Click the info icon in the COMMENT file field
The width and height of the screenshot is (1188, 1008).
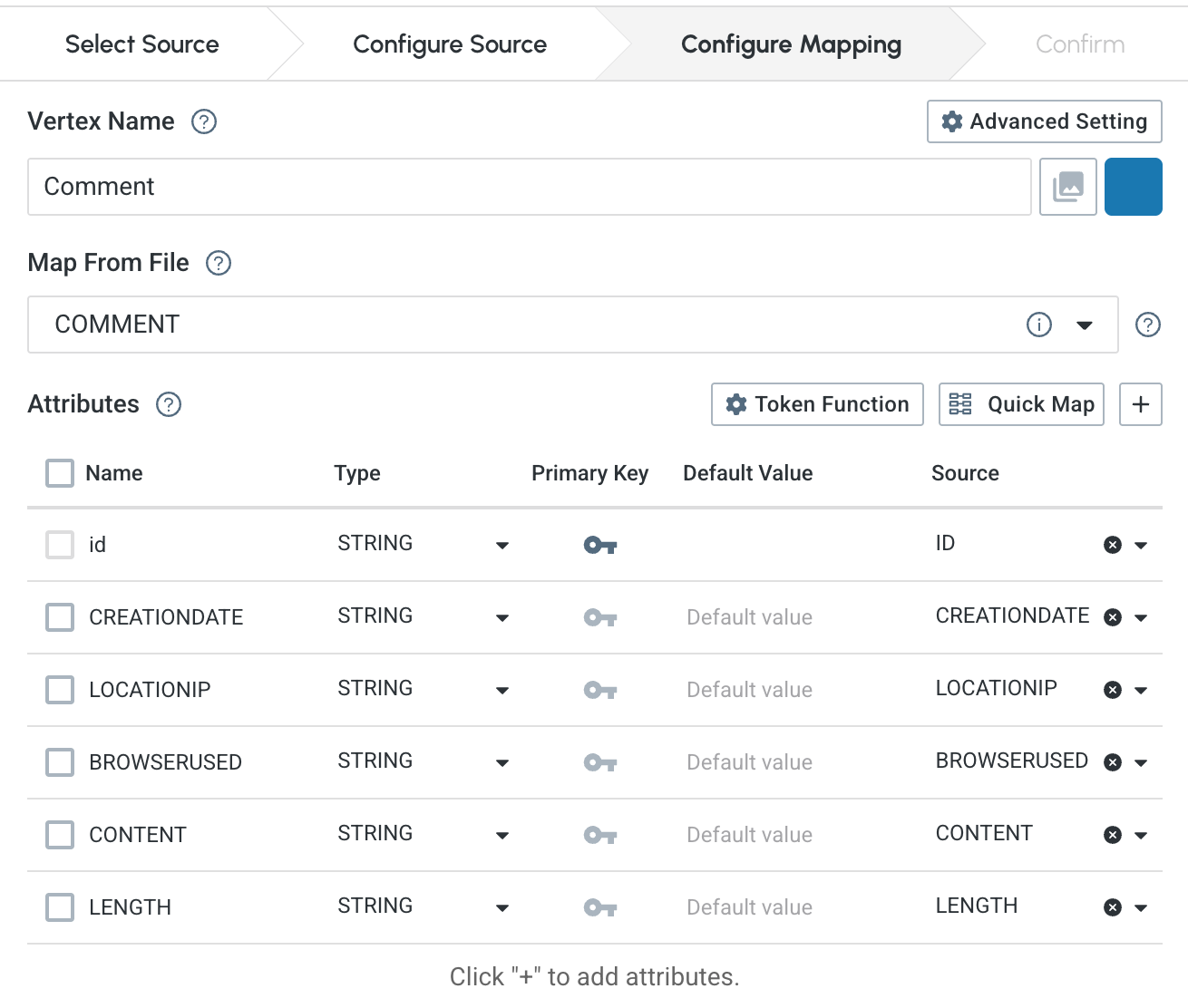(1039, 325)
